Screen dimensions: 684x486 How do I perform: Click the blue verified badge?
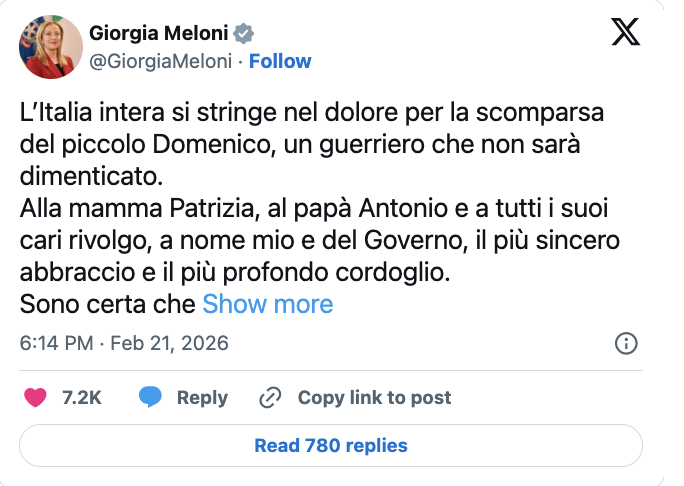(x=268, y=33)
